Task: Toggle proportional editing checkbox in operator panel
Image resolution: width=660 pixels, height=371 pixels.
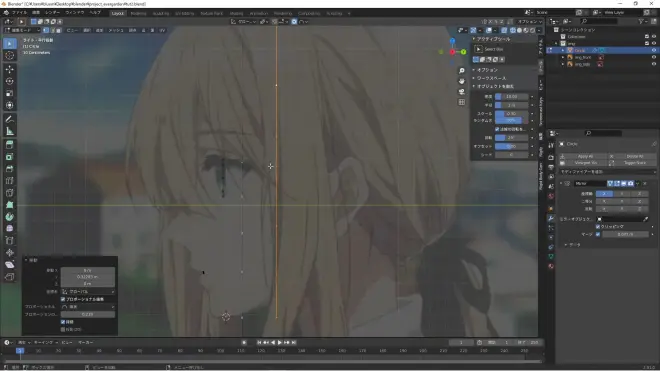Action: point(63,299)
